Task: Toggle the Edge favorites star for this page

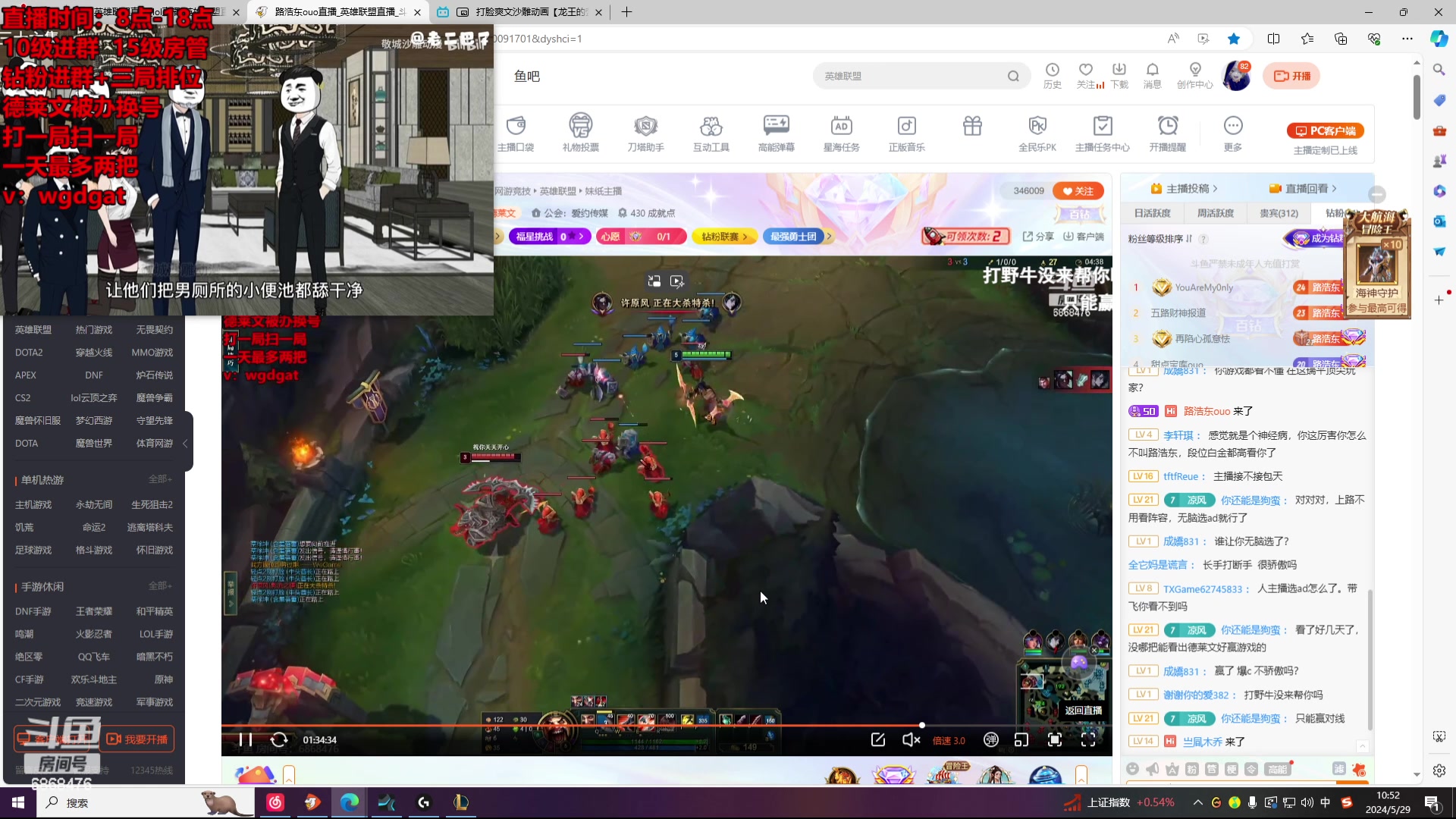Action: pos(1234,39)
